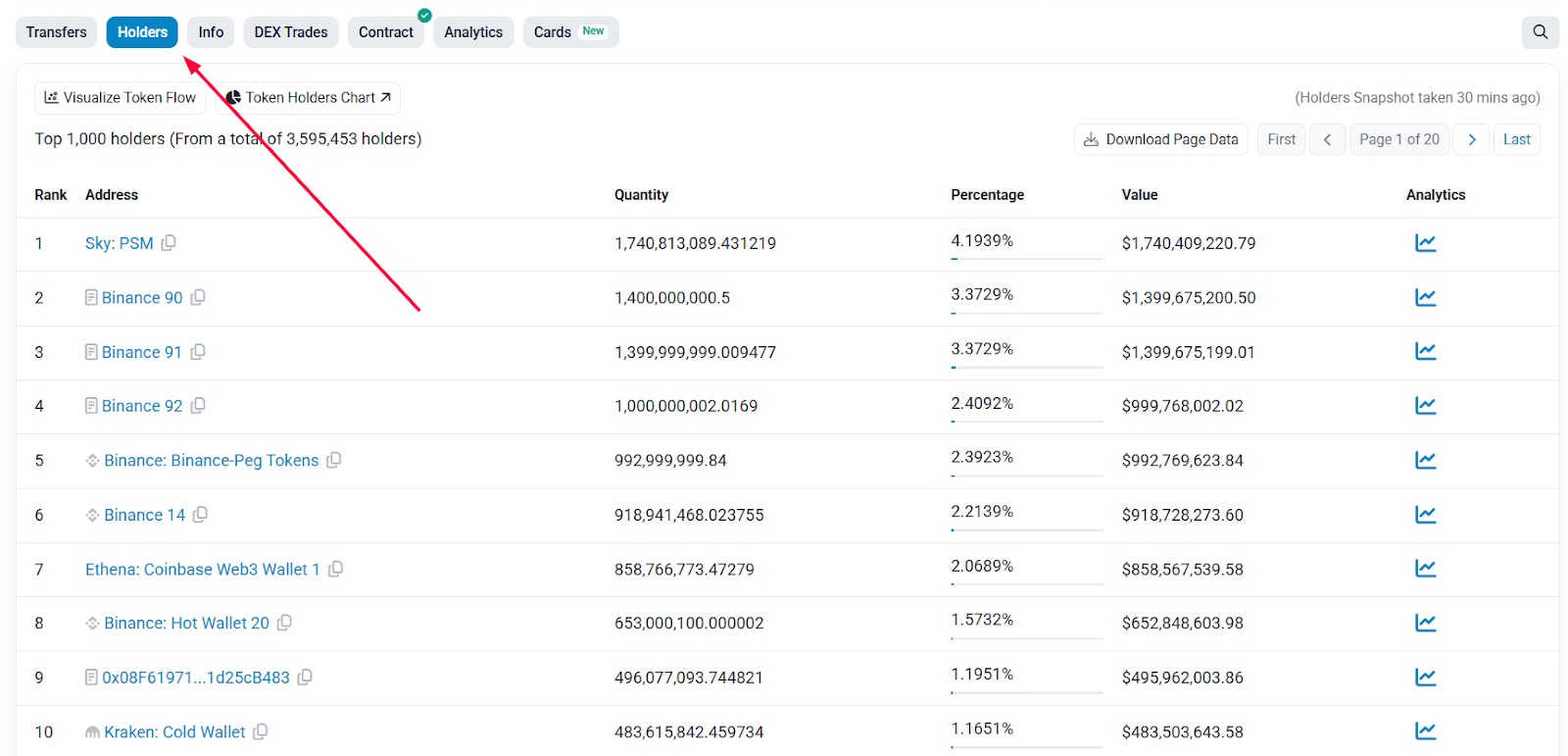Viewport: 1568px width, 756px height.
Task: Go to next page of holders
Action: 1471,139
